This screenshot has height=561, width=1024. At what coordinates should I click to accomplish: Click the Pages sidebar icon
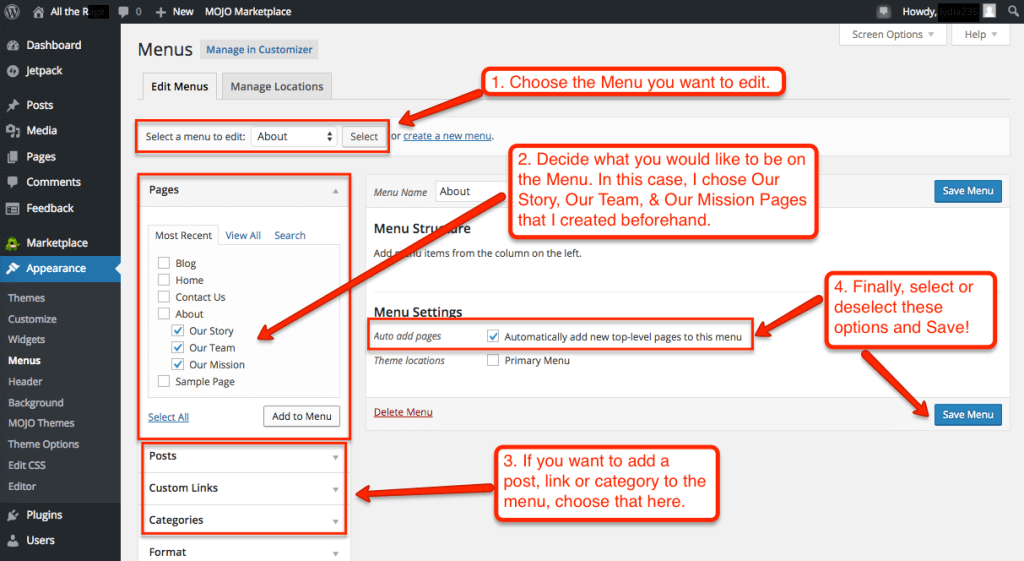12,157
